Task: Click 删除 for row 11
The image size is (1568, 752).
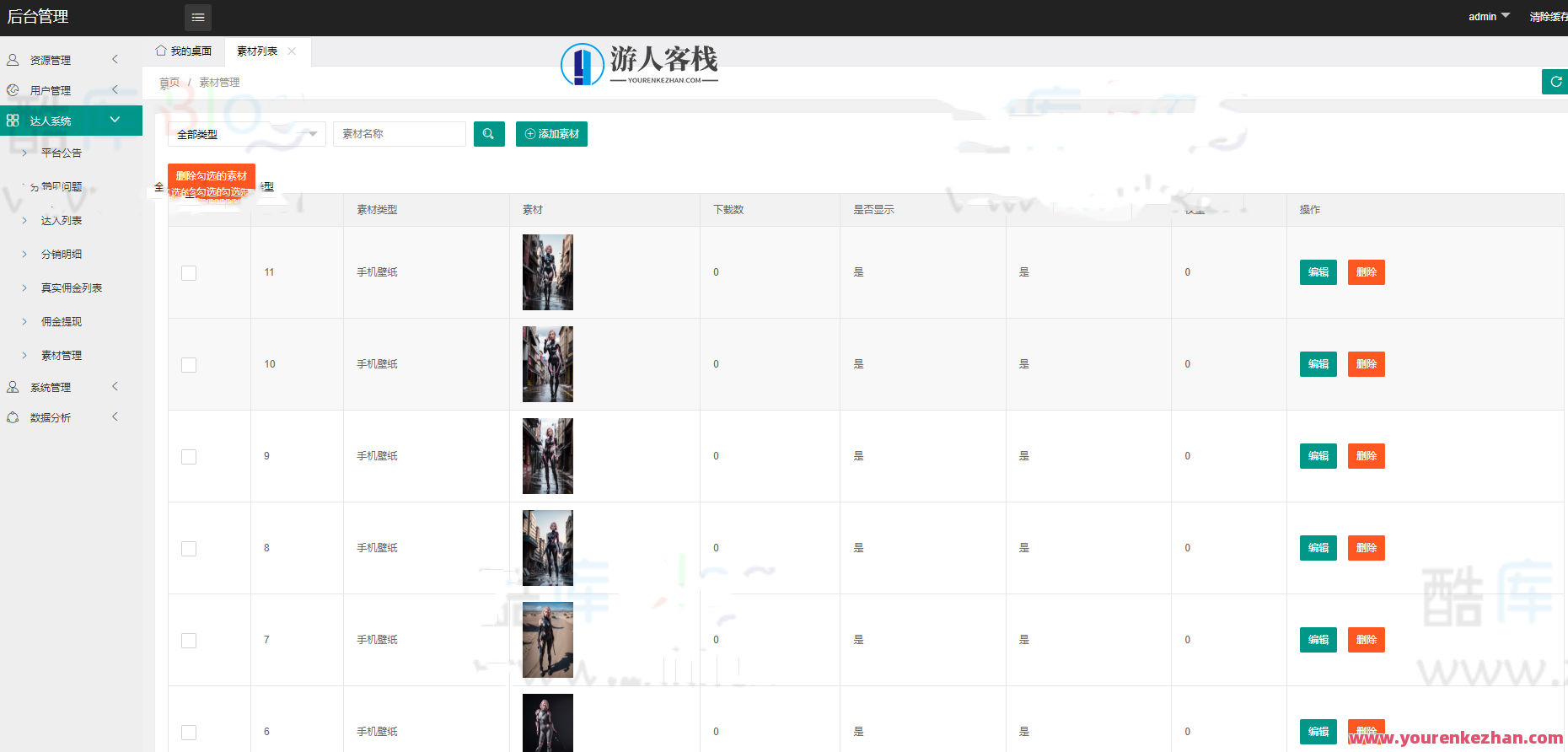Action: 1367,272
